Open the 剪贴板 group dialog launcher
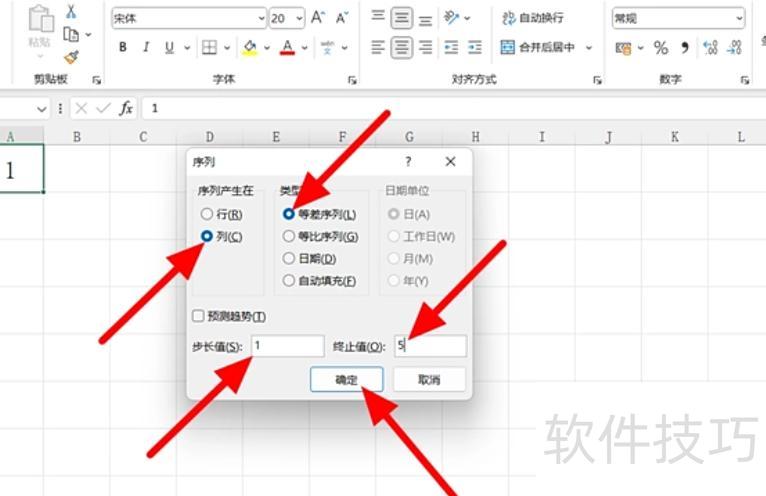 click(x=97, y=80)
